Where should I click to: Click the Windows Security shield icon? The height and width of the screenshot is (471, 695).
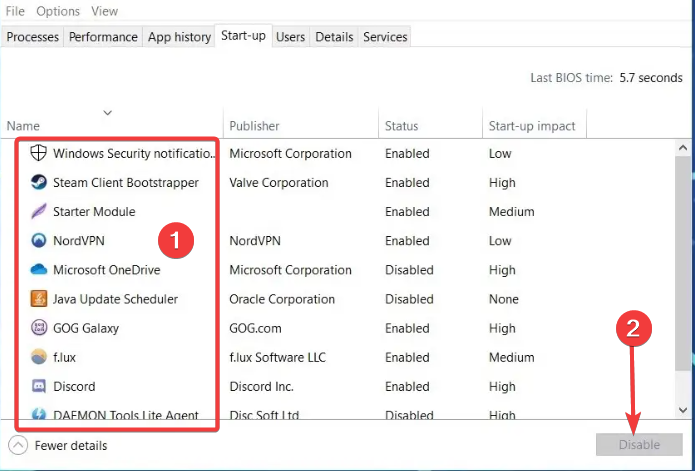[39, 153]
